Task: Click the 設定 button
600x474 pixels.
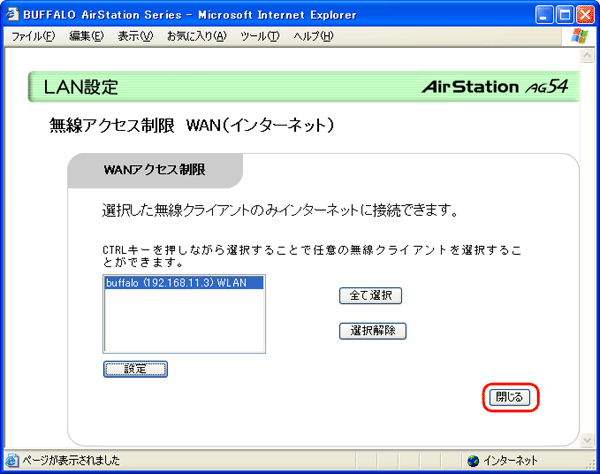Action: [135, 369]
